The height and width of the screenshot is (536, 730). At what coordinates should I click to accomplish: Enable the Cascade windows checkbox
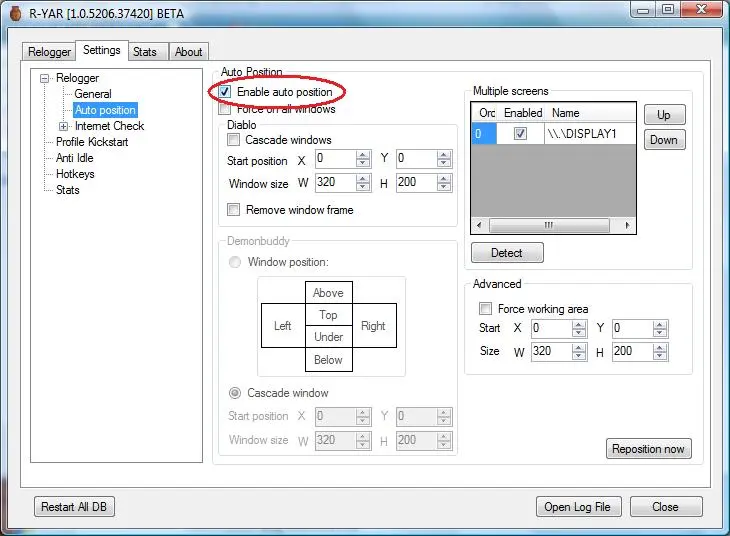tap(234, 140)
